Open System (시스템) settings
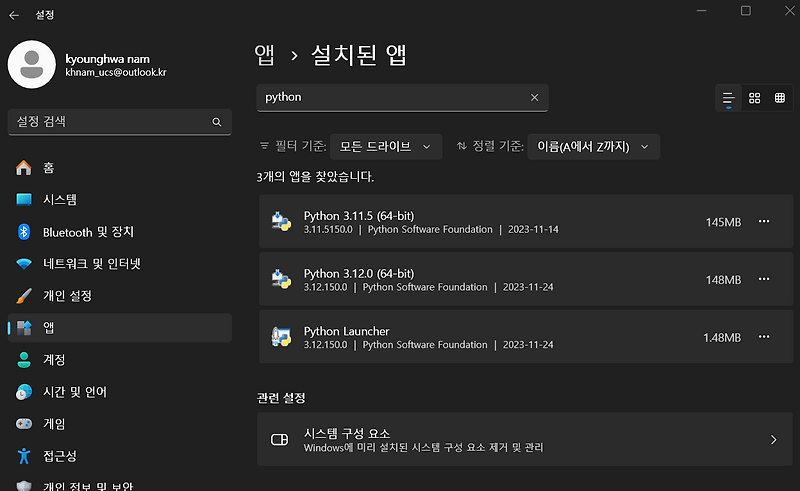 pos(120,200)
